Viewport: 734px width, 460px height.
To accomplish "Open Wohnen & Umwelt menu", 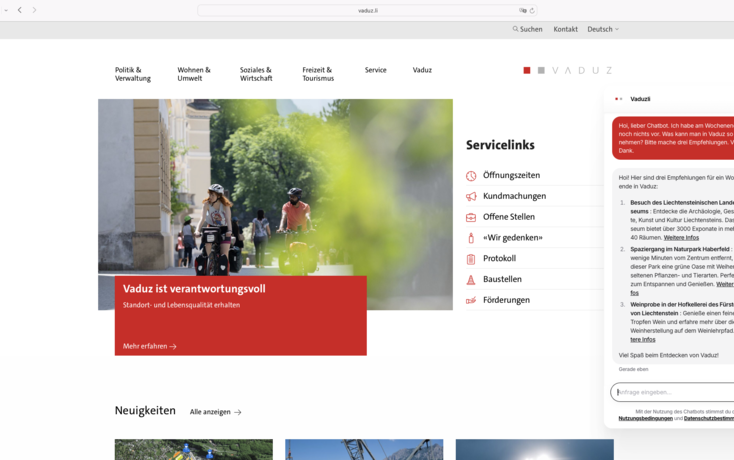I will (x=194, y=74).
